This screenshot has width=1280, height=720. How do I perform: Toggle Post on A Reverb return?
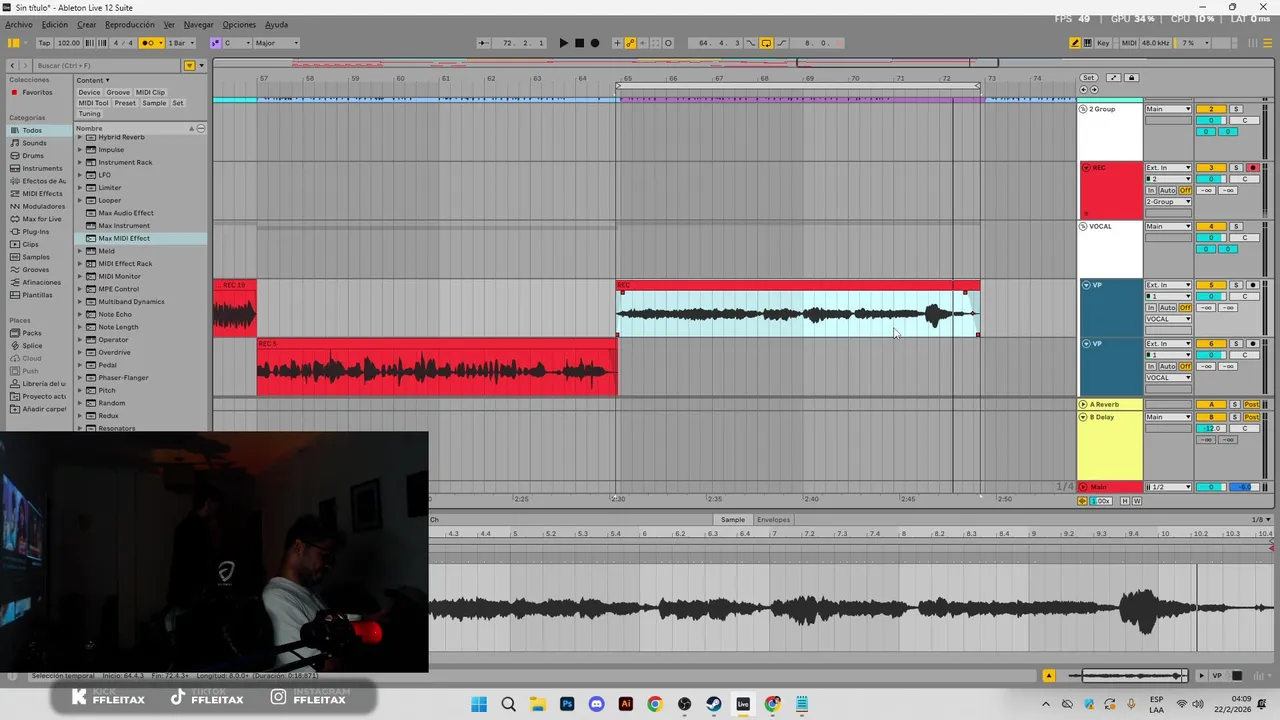pos(1252,404)
